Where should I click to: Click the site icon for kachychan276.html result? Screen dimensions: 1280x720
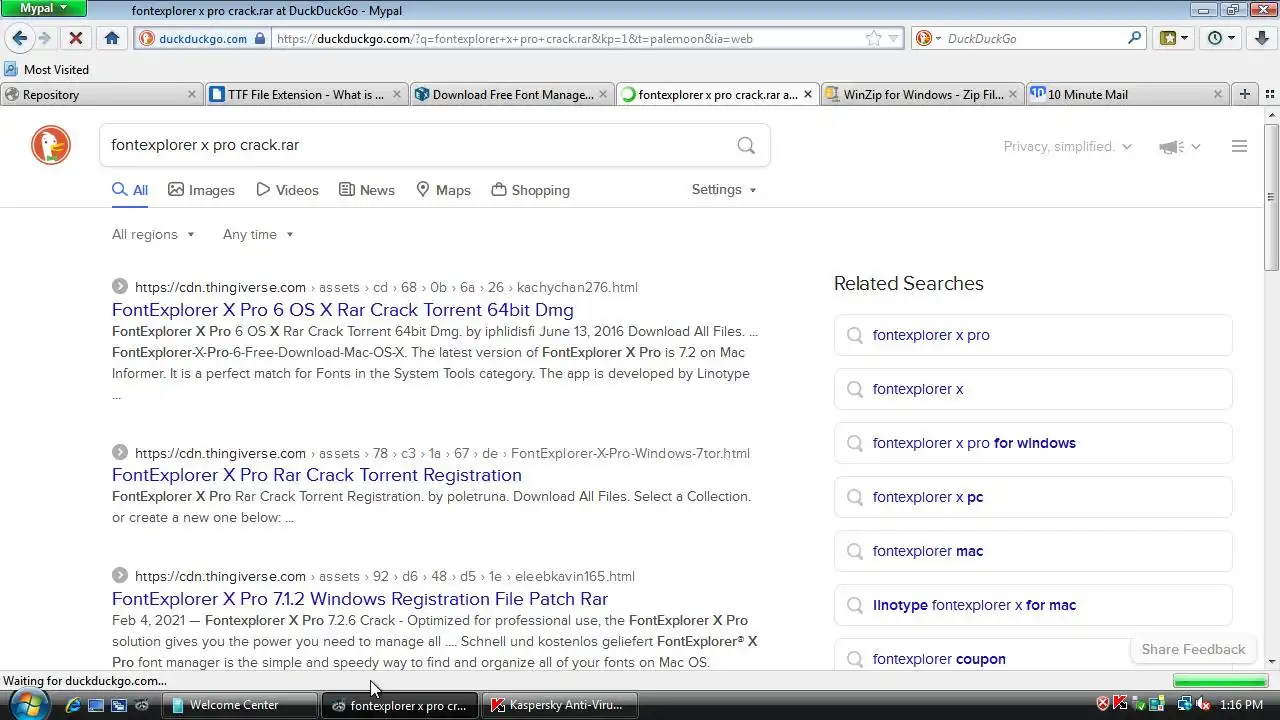(120, 286)
